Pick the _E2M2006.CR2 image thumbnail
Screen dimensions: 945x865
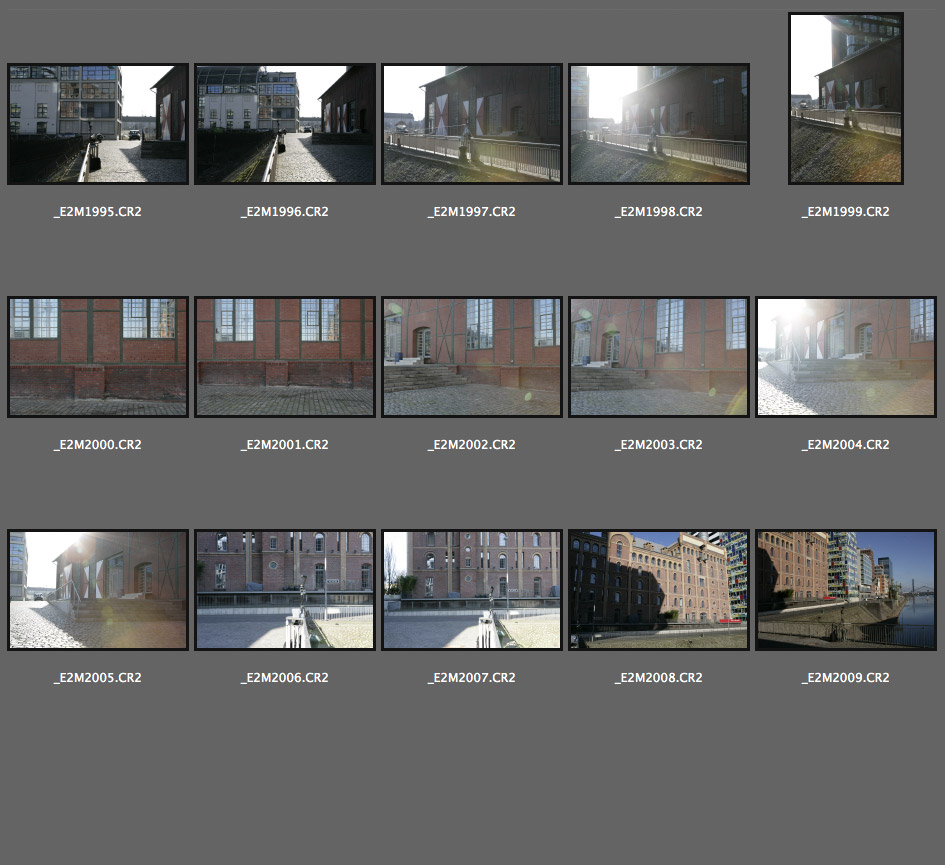click(x=285, y=590)
